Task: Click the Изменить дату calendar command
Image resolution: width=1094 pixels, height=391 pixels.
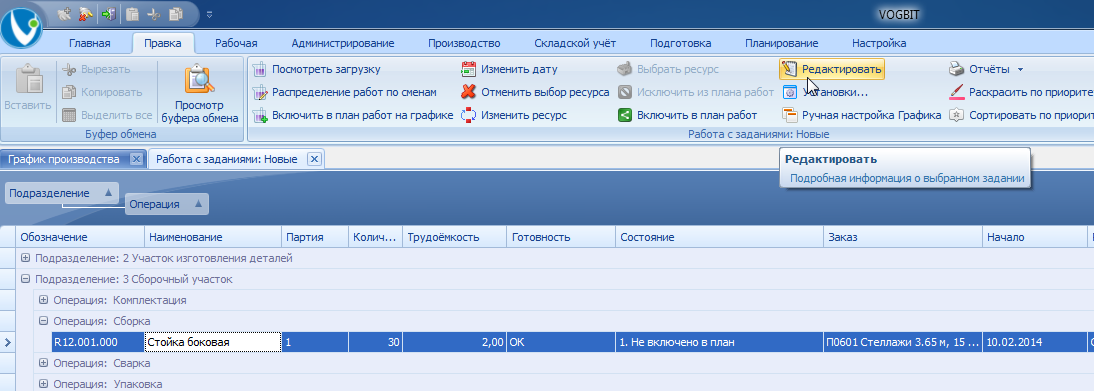Action: pos(509,70)
